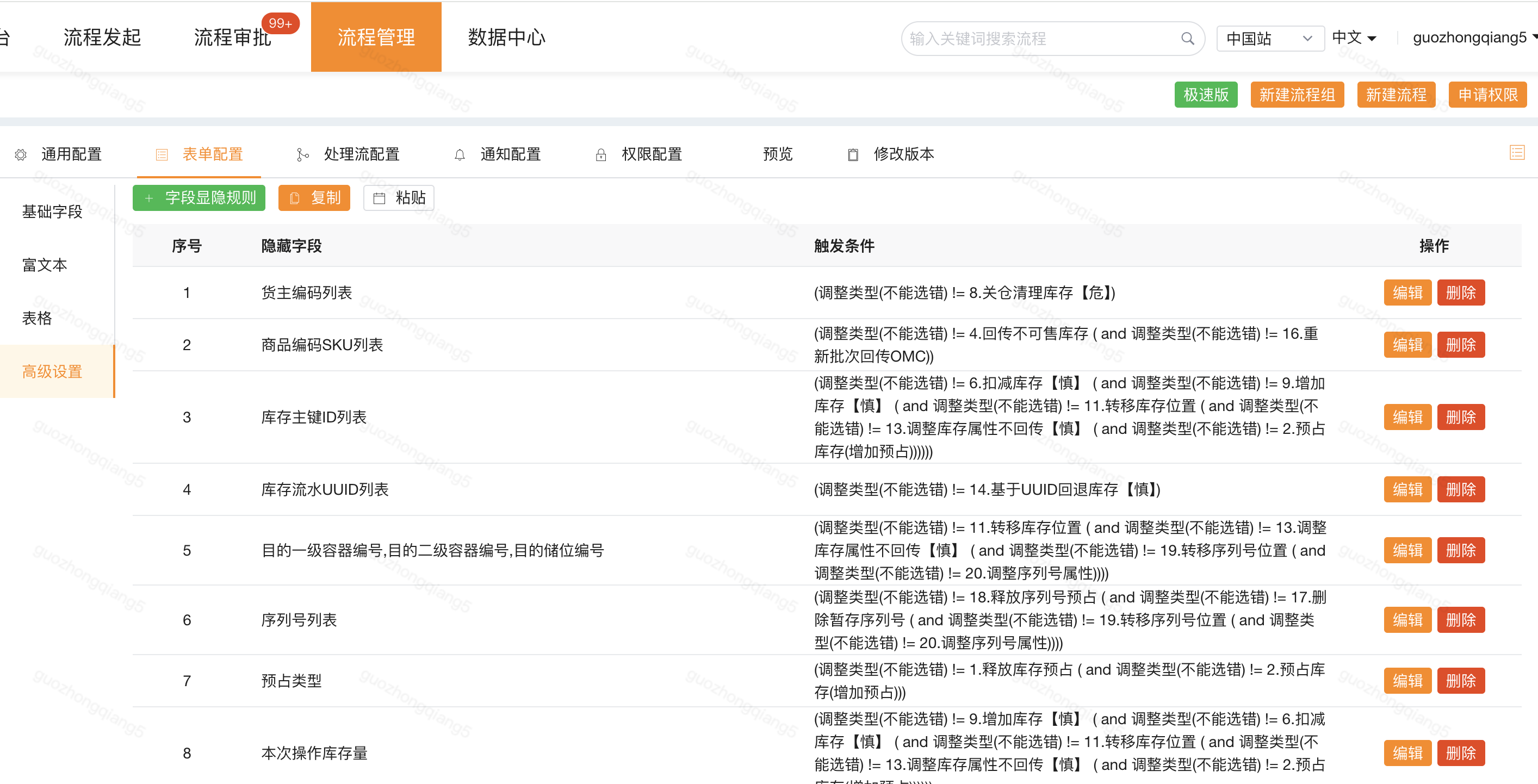Switch to the 数据中心 tab

pos(506,38)
